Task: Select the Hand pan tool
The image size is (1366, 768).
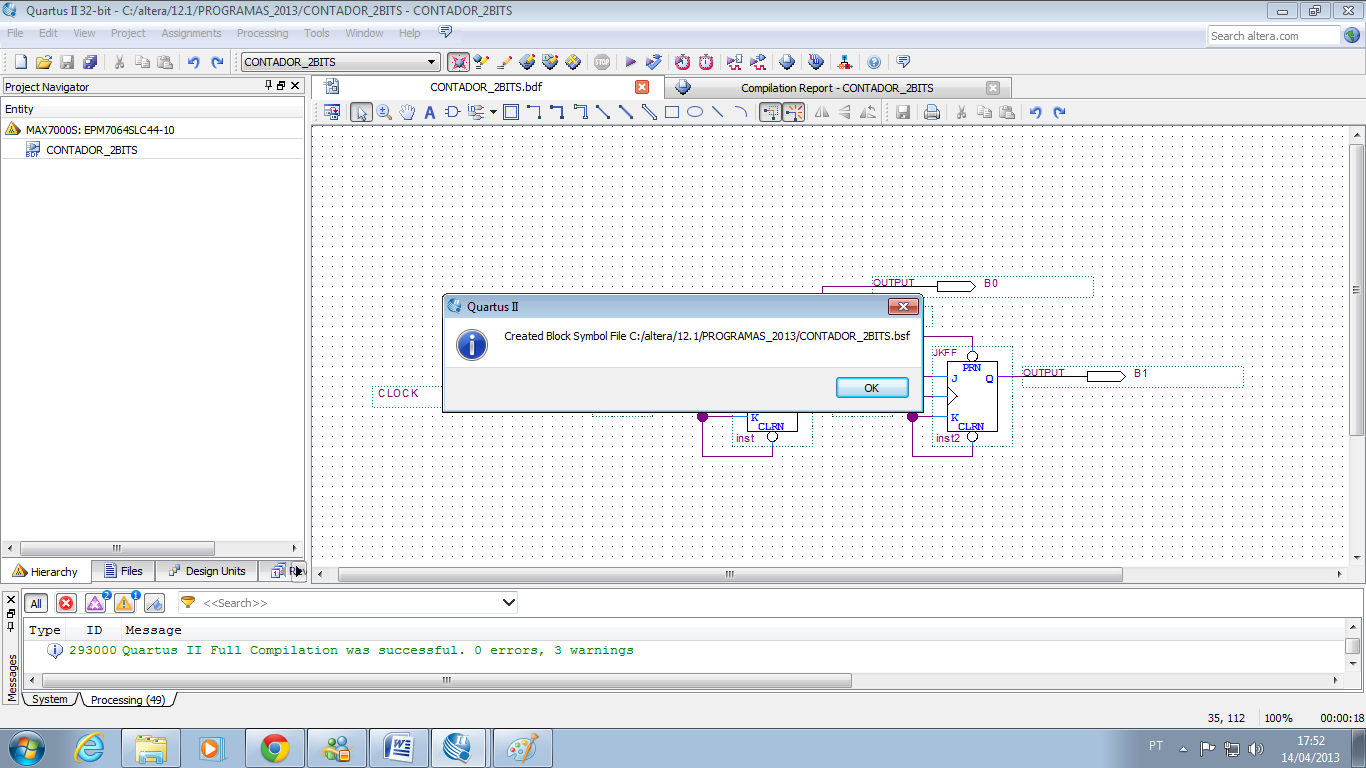Action: tap(407, 112)
